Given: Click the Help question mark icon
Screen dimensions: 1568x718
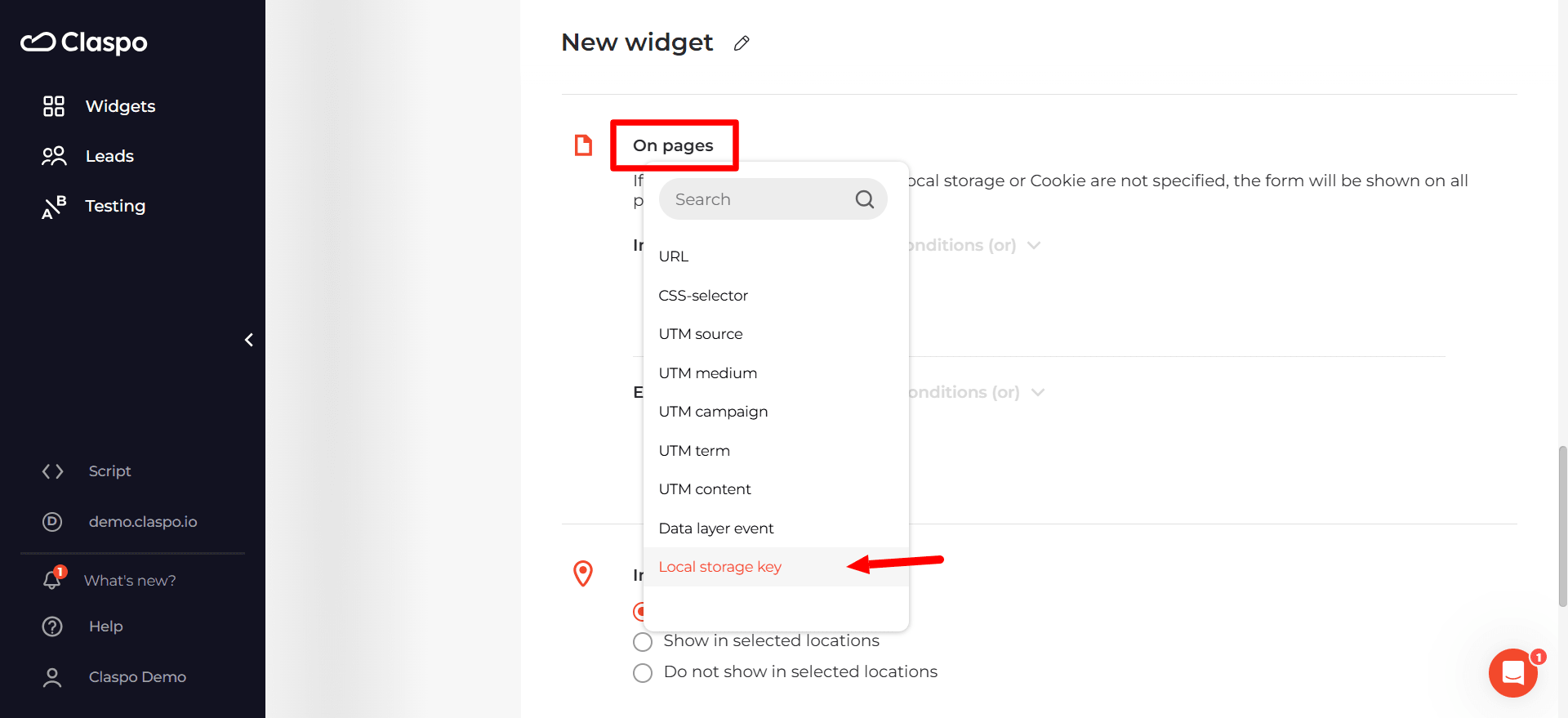Looking at the screenshot, I should [52, 627].
